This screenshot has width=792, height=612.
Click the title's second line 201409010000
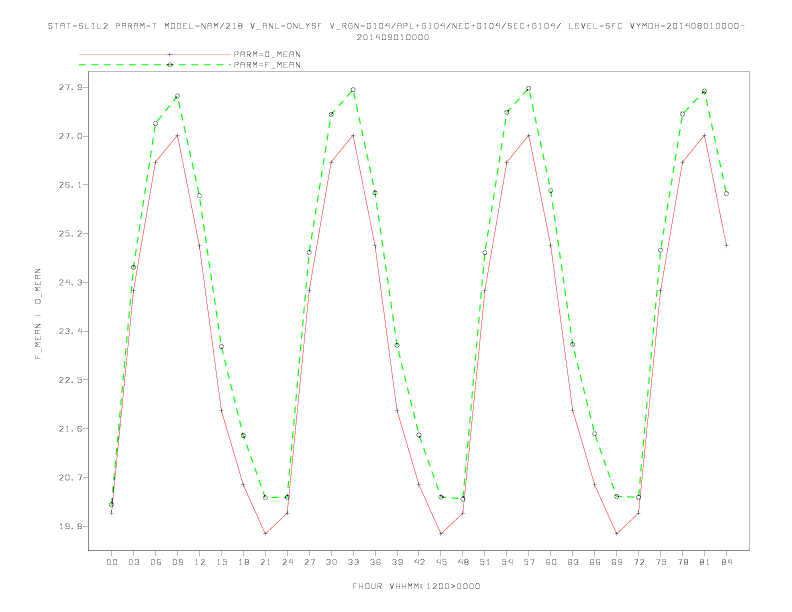tap(393, 37)
